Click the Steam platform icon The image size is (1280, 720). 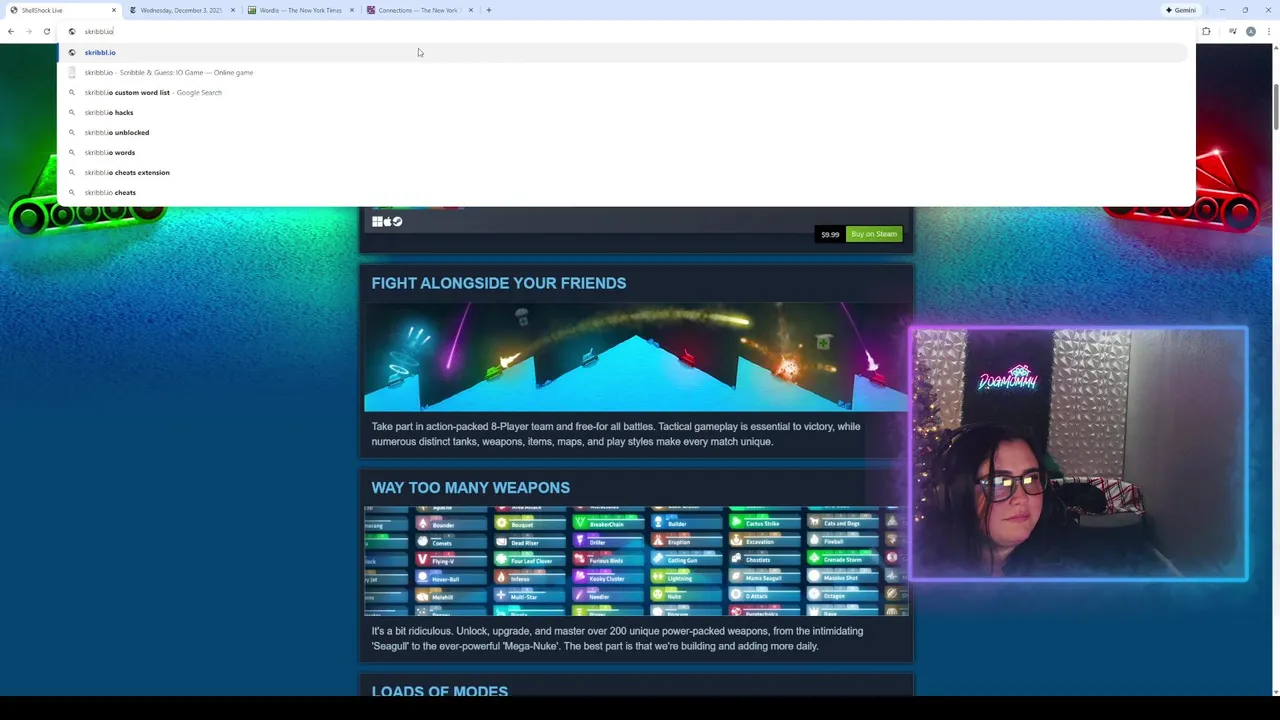tap(397, 221)
